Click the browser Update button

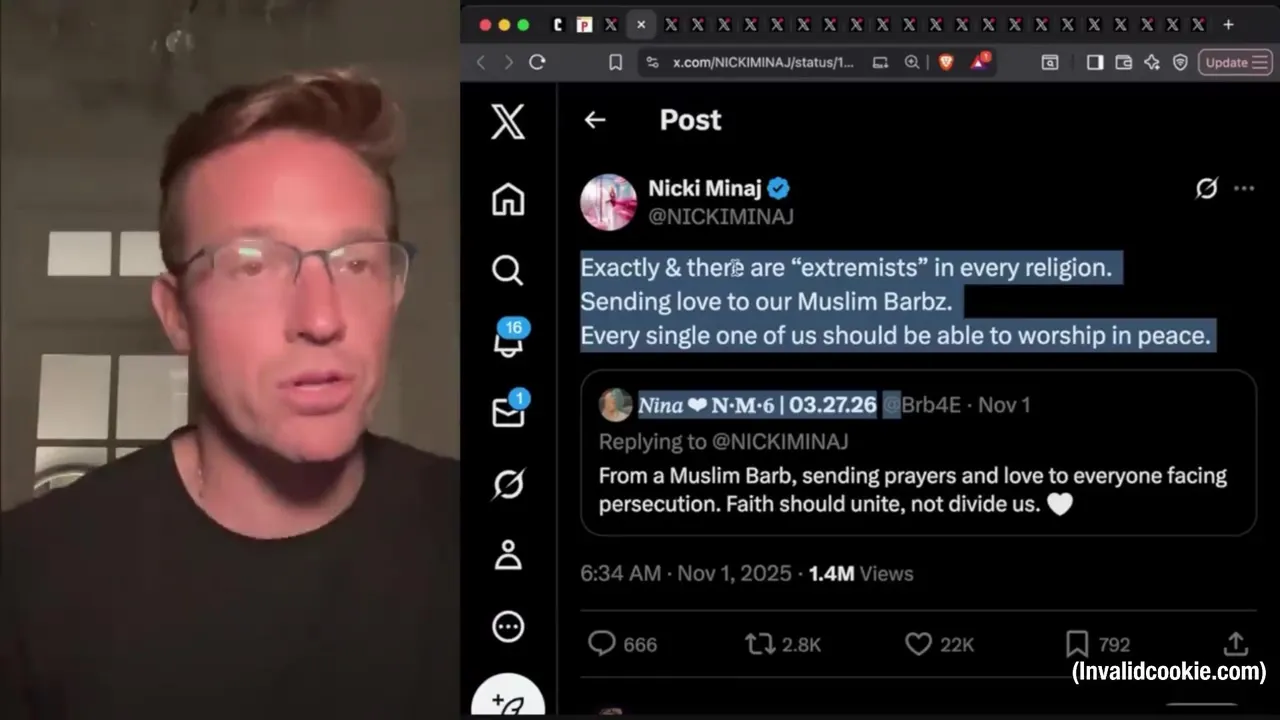click(x=1235, y=62)
